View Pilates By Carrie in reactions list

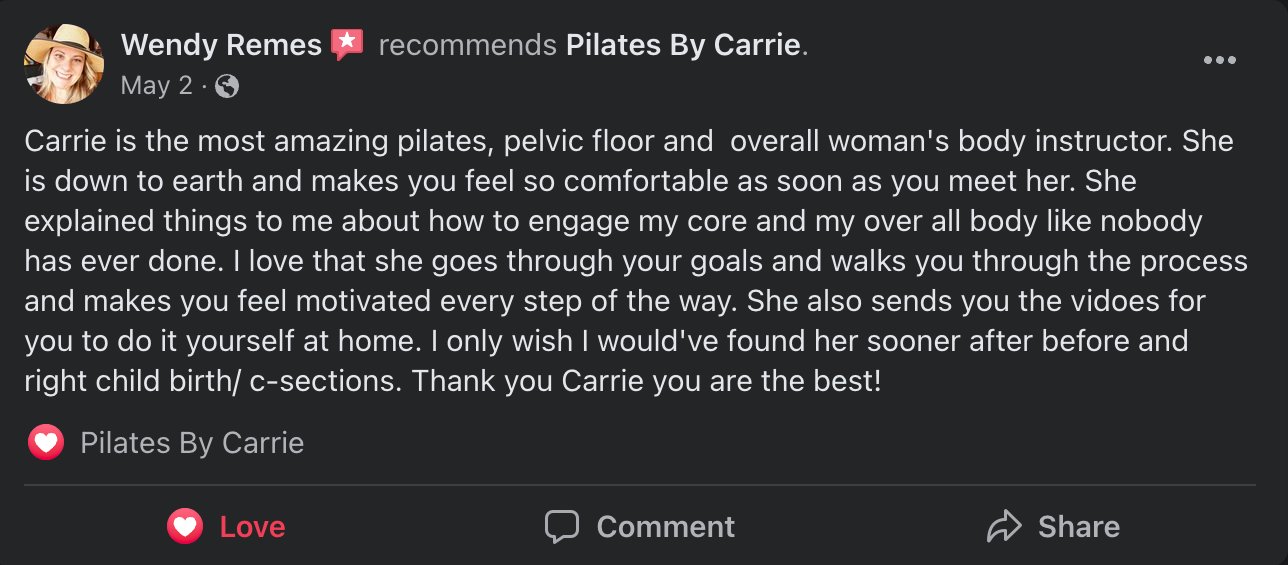[x=192, y=443]
